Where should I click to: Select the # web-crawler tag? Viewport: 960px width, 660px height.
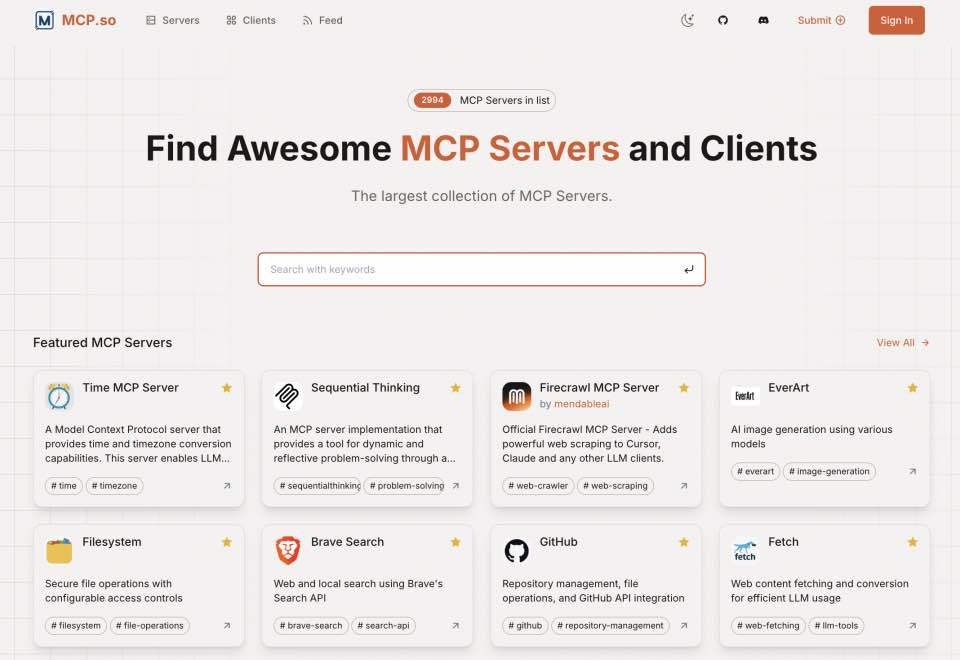click(x=538, y=486)
